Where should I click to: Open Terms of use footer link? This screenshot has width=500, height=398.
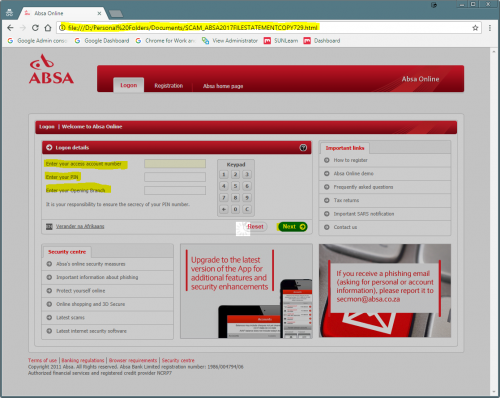click(x=42, y=360)
